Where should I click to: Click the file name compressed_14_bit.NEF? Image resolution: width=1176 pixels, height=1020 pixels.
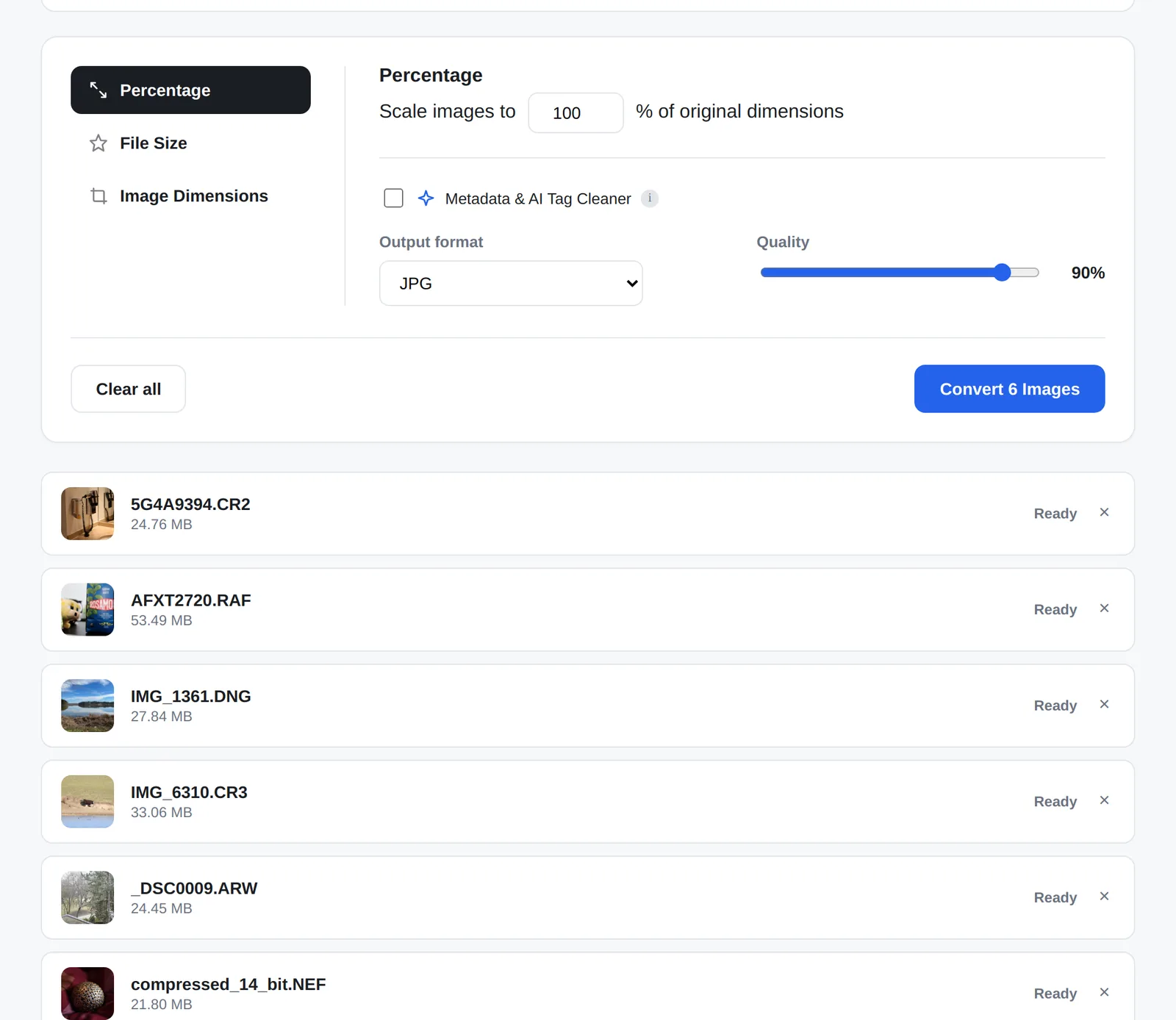tap(228, 985)
